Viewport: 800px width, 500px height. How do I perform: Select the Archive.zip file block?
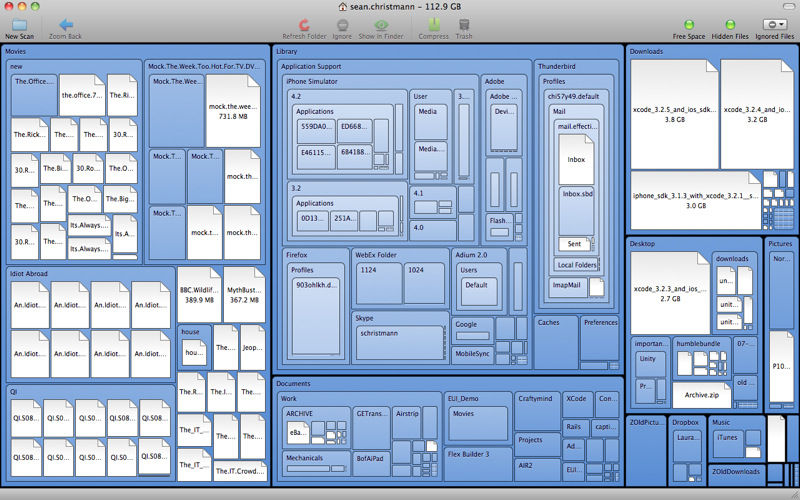click(702, 395)
